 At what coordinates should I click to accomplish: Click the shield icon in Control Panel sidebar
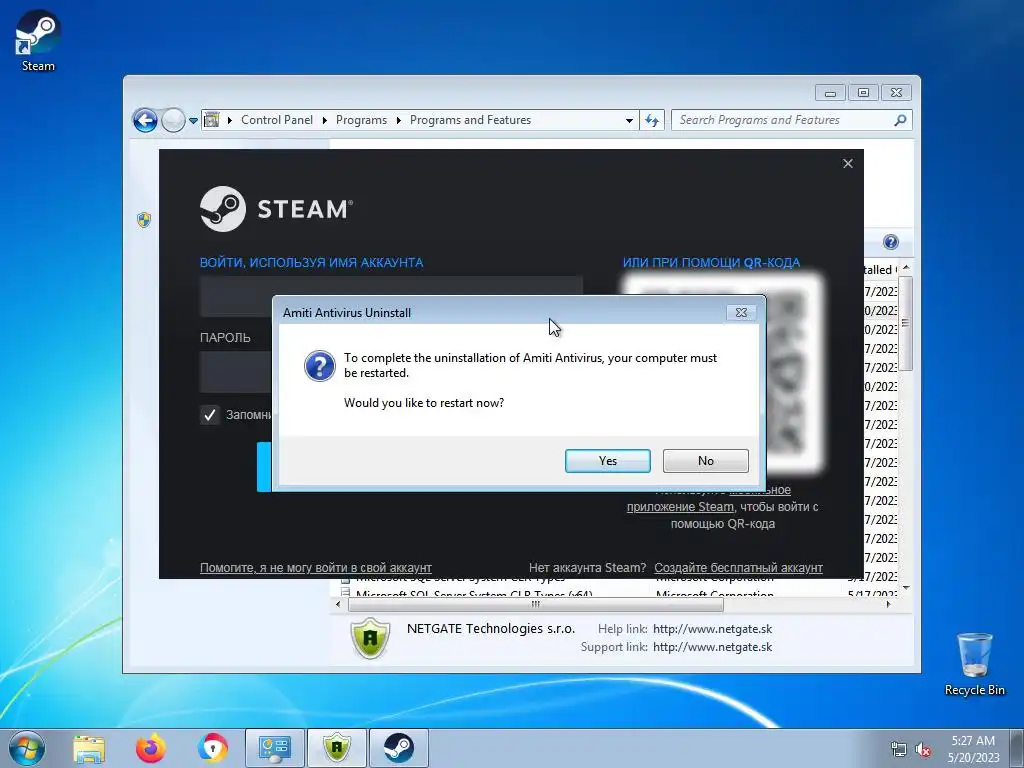coord(144,219)
